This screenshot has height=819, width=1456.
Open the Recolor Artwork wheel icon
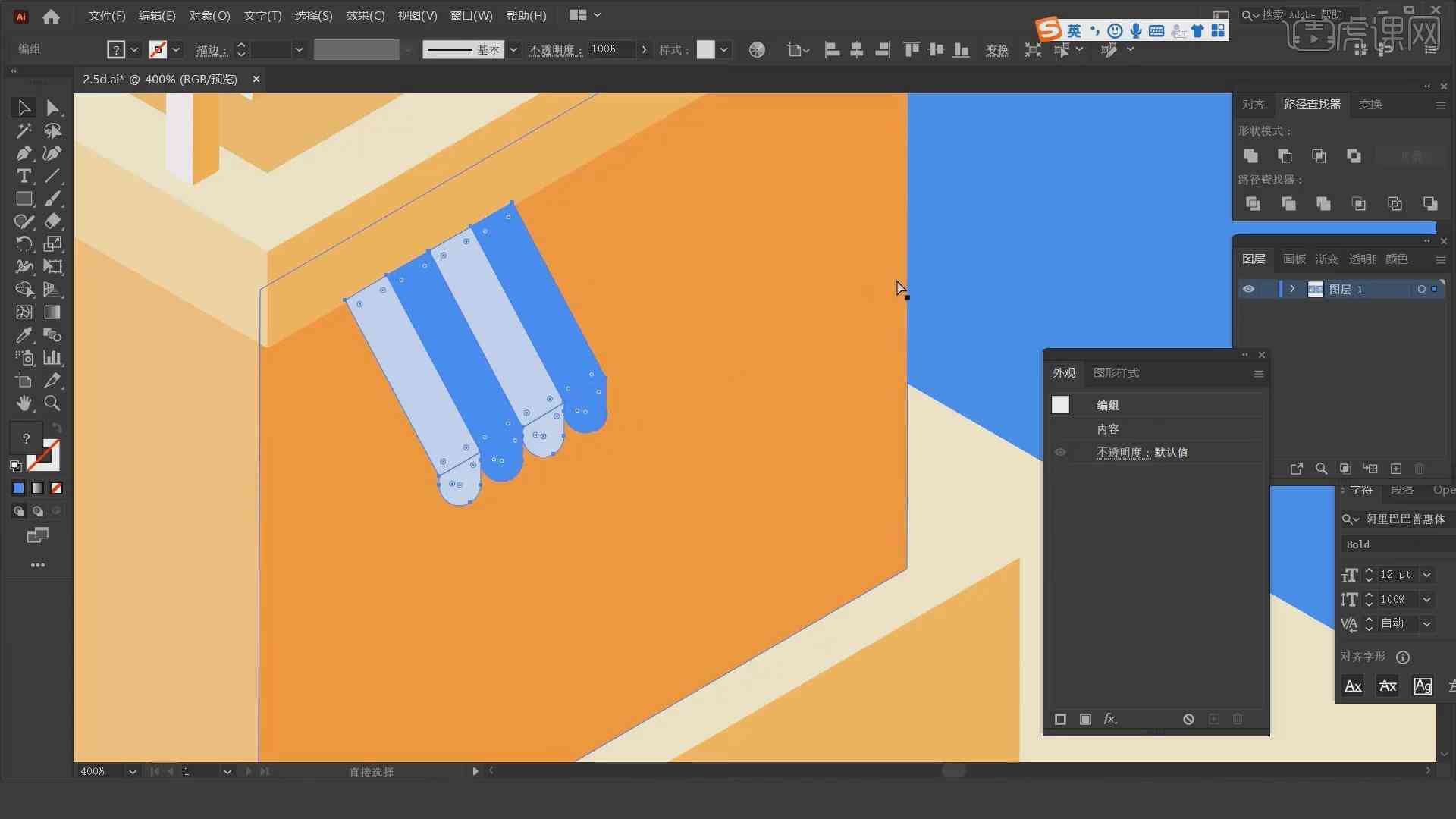(x=756, y=49)
